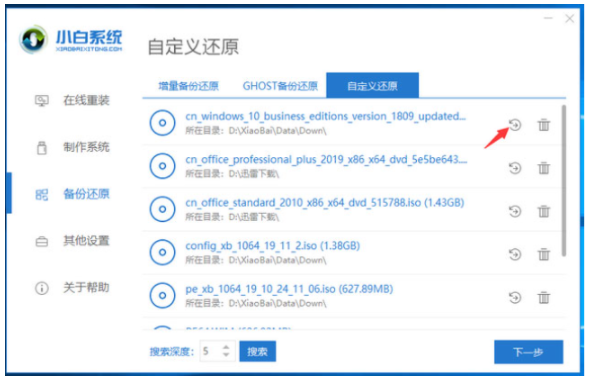Click USB icon beside 制作系统
590x380 pixels.
coord(42,147)
